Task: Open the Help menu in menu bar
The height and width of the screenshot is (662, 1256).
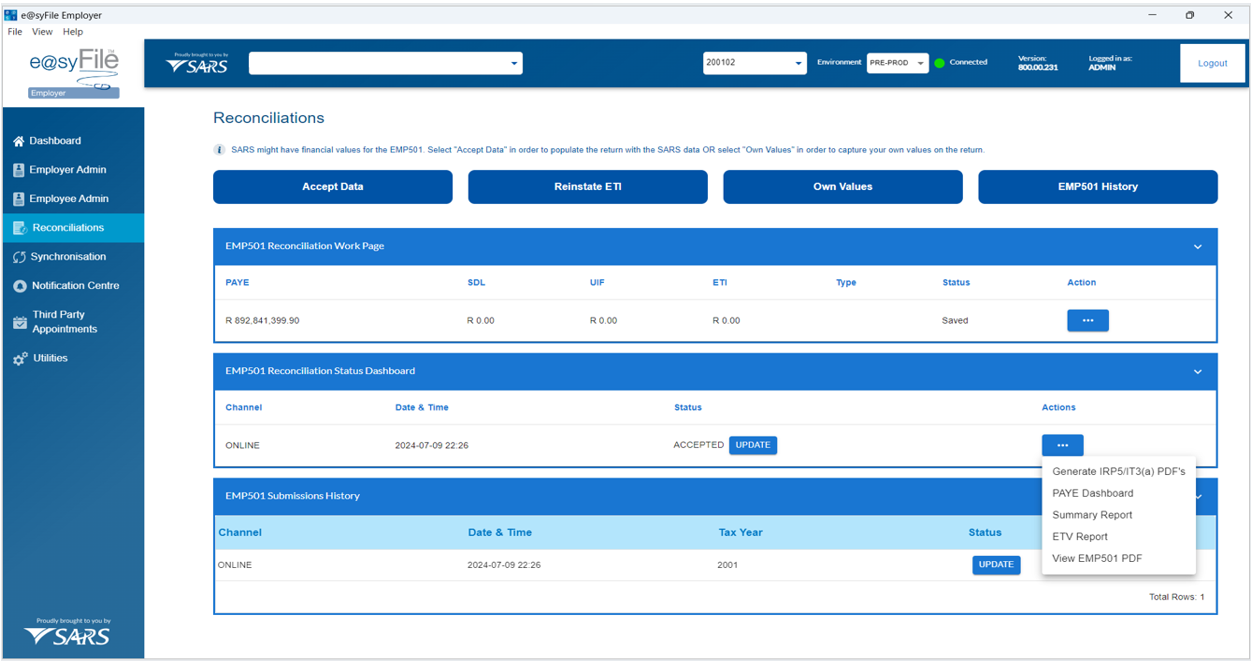Action: pos(73,32)
